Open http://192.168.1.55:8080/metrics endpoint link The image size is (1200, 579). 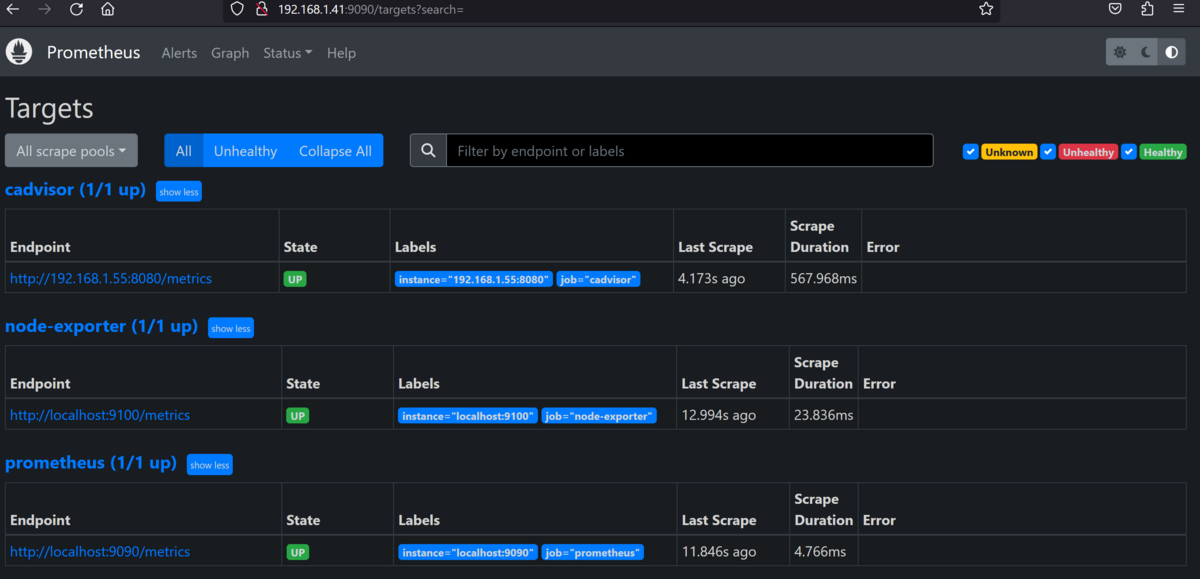pos(111,279)
